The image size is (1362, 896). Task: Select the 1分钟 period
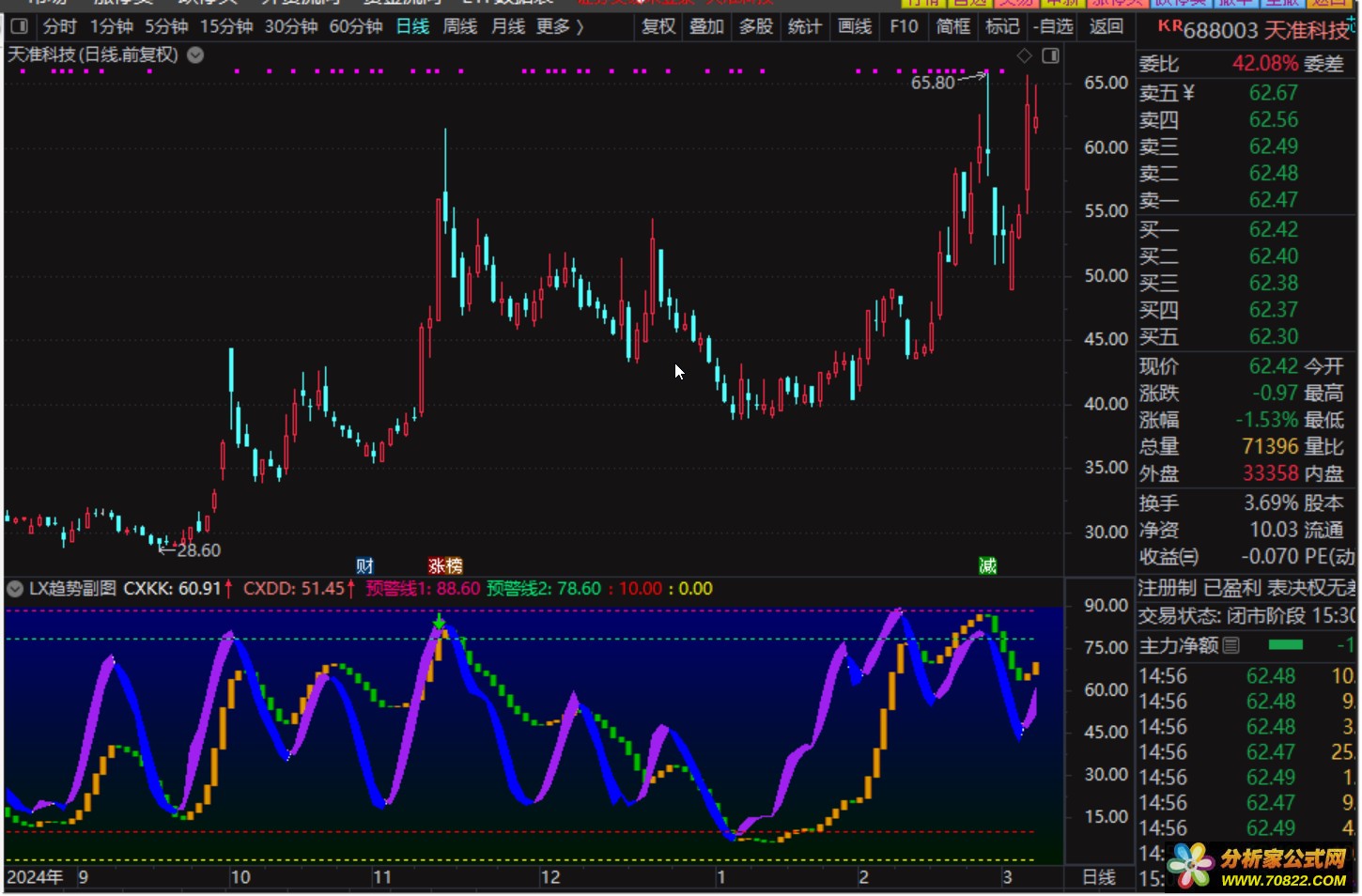tap(112, 26)
